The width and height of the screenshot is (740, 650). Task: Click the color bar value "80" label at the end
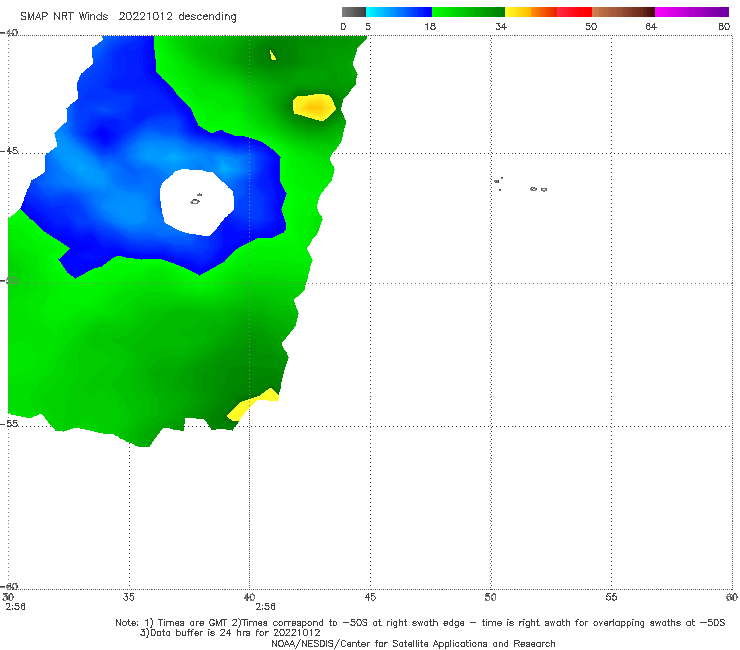(x=724, y=26)
